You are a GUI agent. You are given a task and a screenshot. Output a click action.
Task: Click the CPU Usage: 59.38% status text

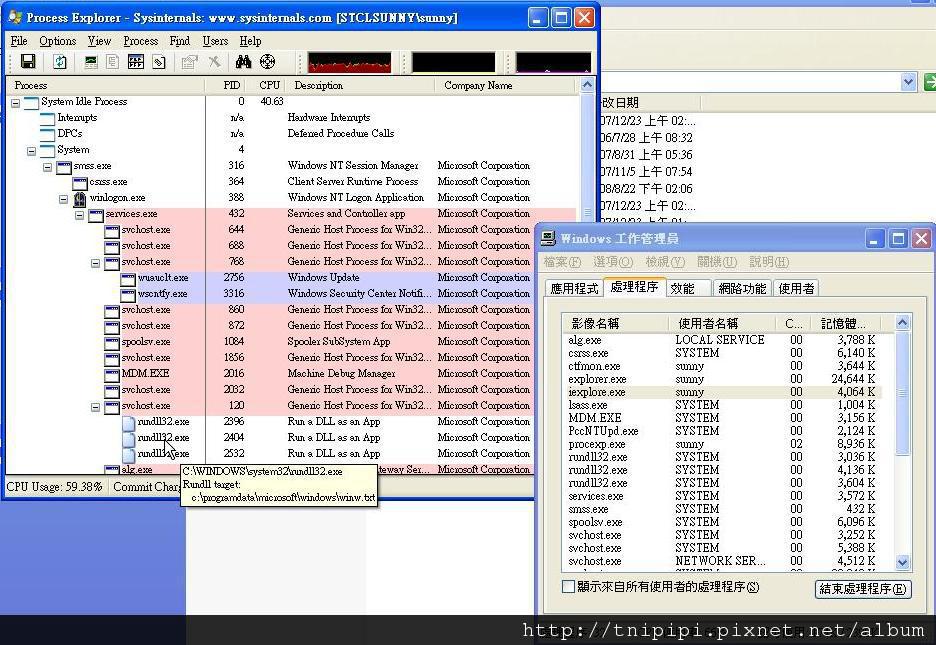54,487
